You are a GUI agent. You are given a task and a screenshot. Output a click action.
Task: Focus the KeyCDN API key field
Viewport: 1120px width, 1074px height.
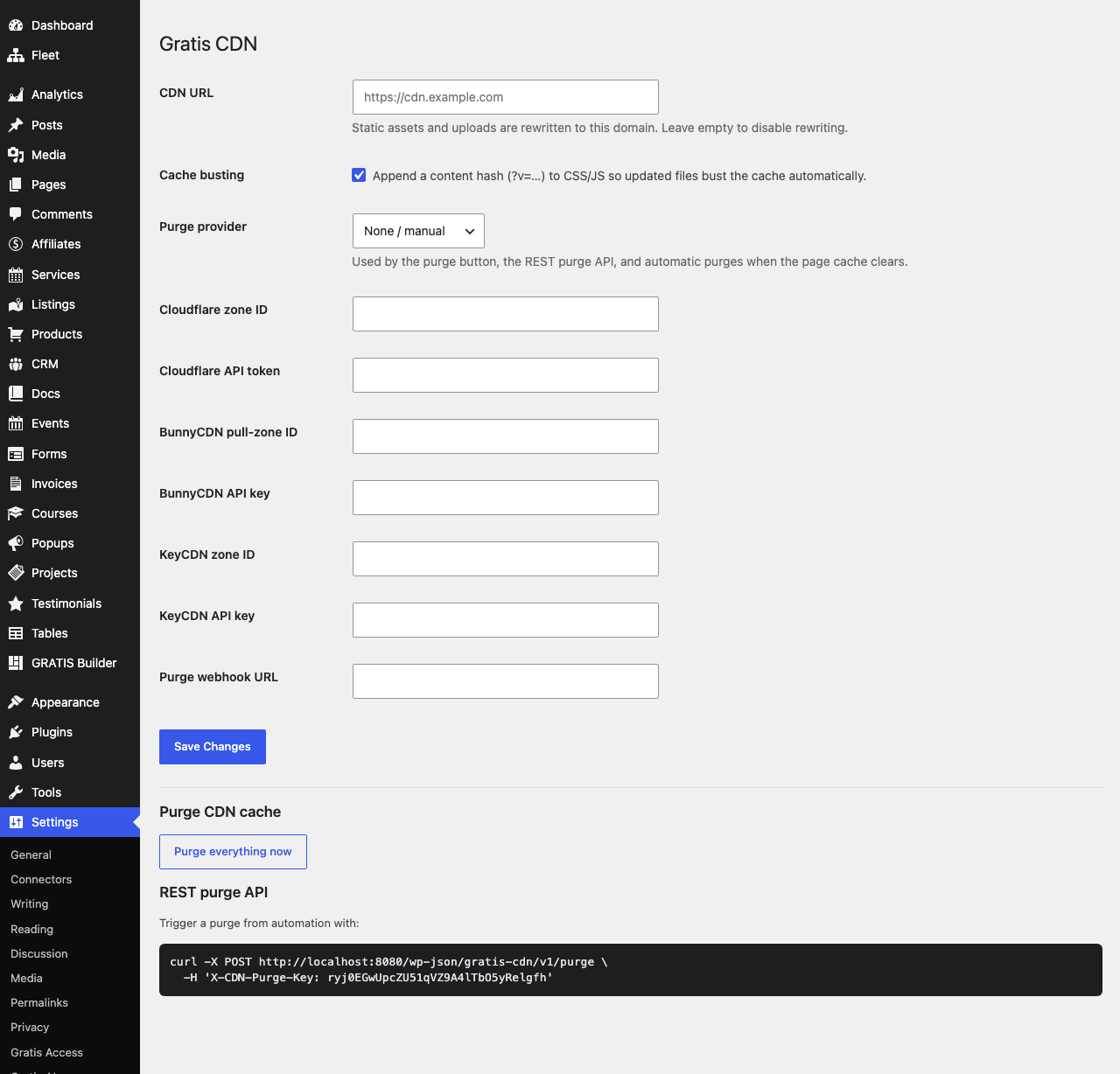tap(506, 620)
